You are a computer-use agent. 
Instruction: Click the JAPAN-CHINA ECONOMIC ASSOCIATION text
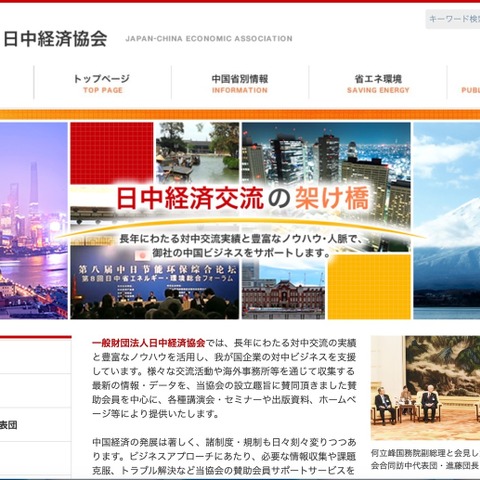[x=209, y=39]
